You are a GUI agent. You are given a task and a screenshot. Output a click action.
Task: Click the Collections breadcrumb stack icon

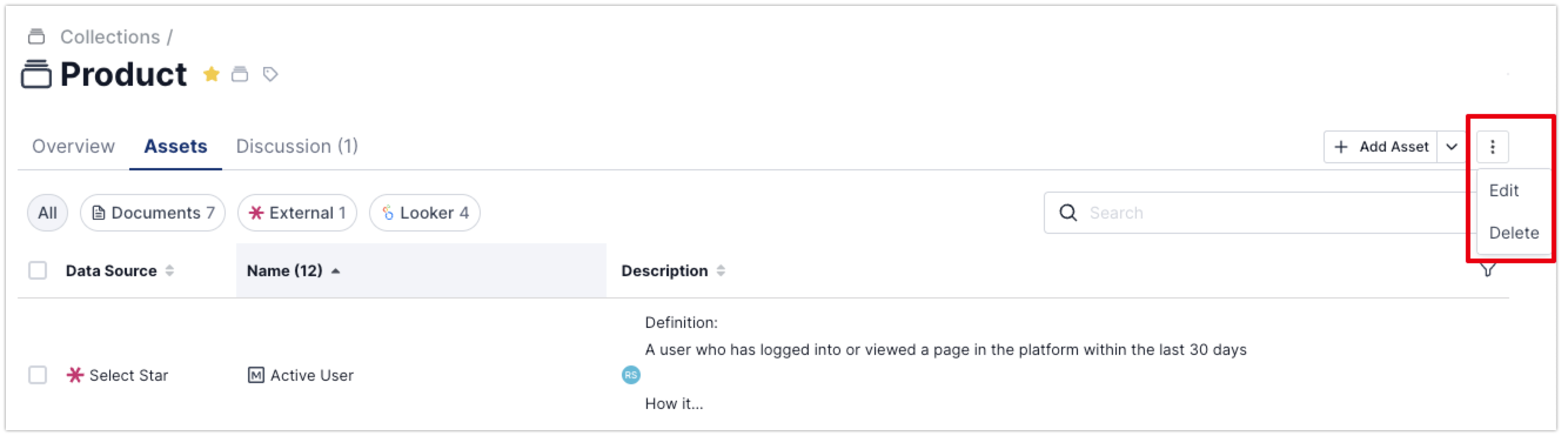point(36,36)
